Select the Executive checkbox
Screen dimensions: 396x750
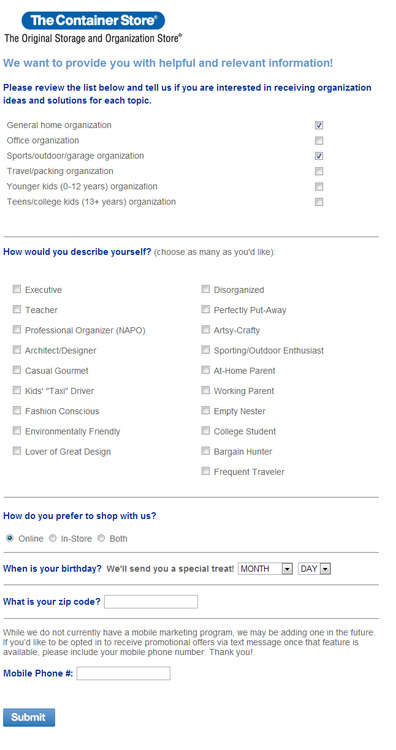tap(17, 289)
